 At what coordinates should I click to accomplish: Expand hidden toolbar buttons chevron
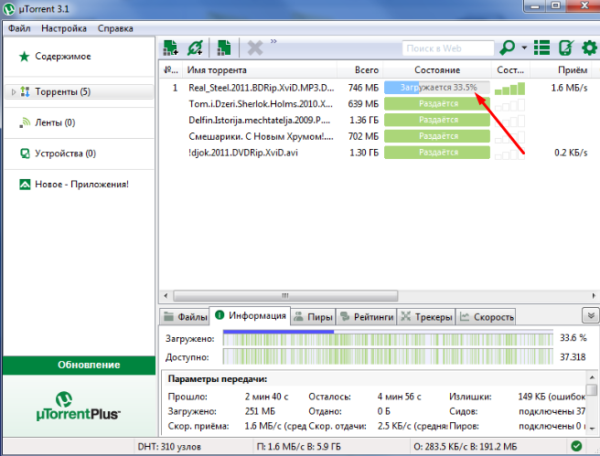[273, 41]
